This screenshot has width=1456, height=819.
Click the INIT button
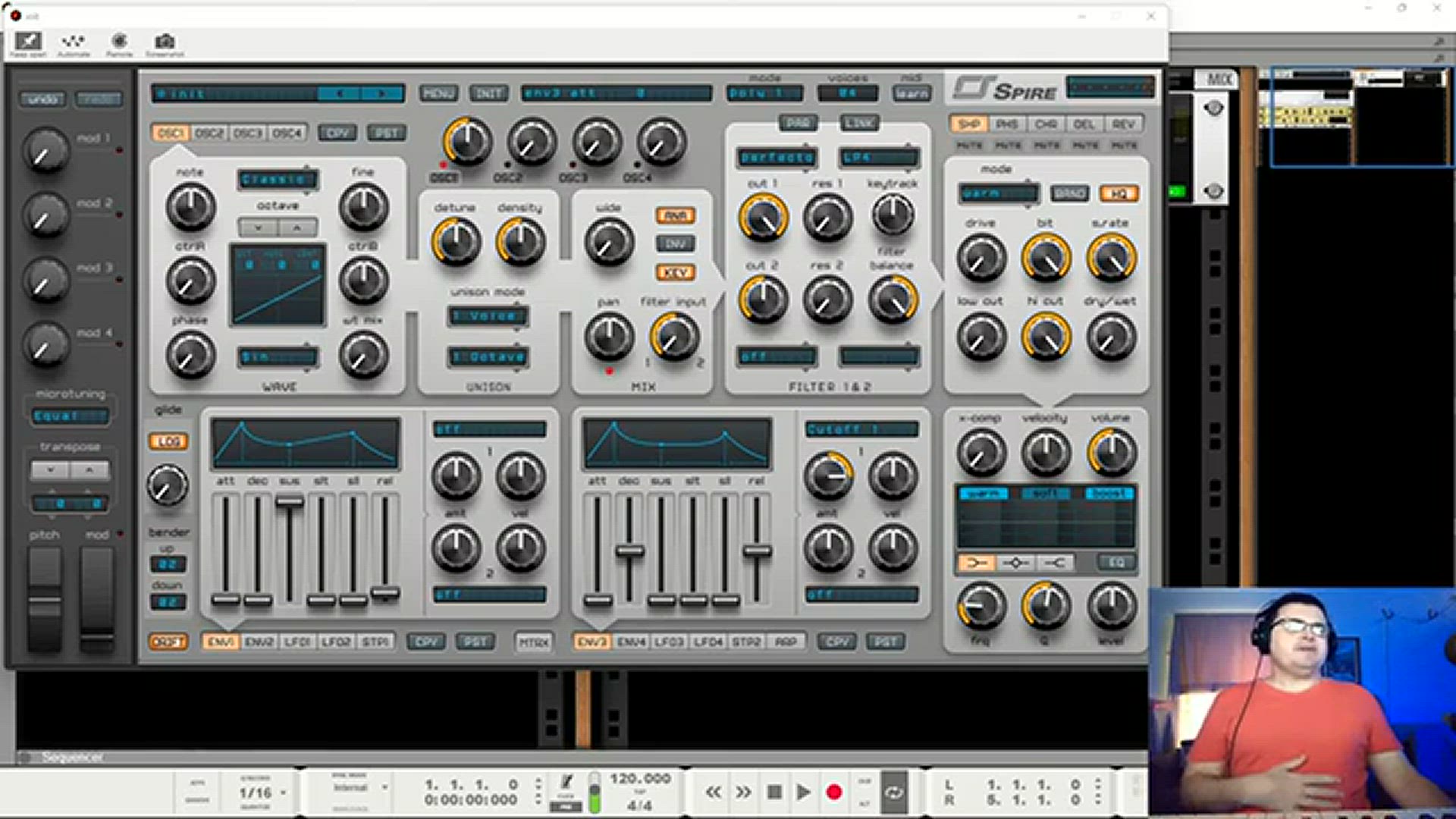(489, 93)
